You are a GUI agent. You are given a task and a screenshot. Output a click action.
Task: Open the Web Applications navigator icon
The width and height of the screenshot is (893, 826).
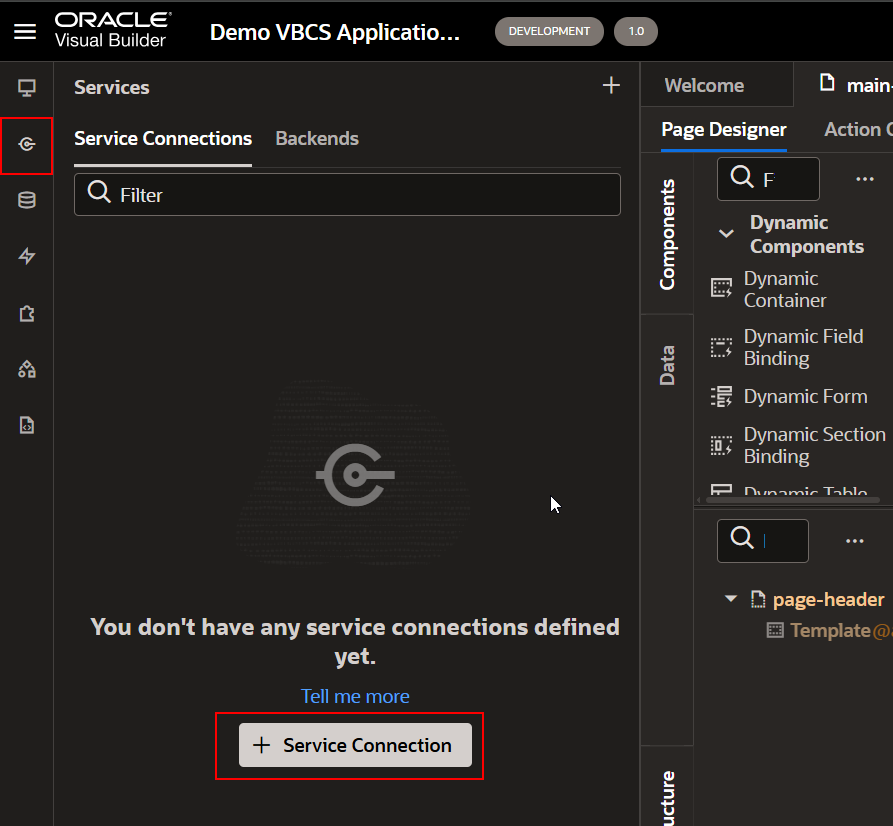click(x=27, y=88)
